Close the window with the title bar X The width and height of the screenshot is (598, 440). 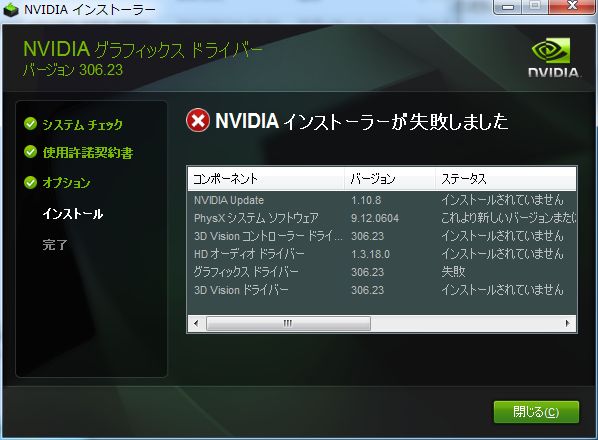(x=572, y=6)
